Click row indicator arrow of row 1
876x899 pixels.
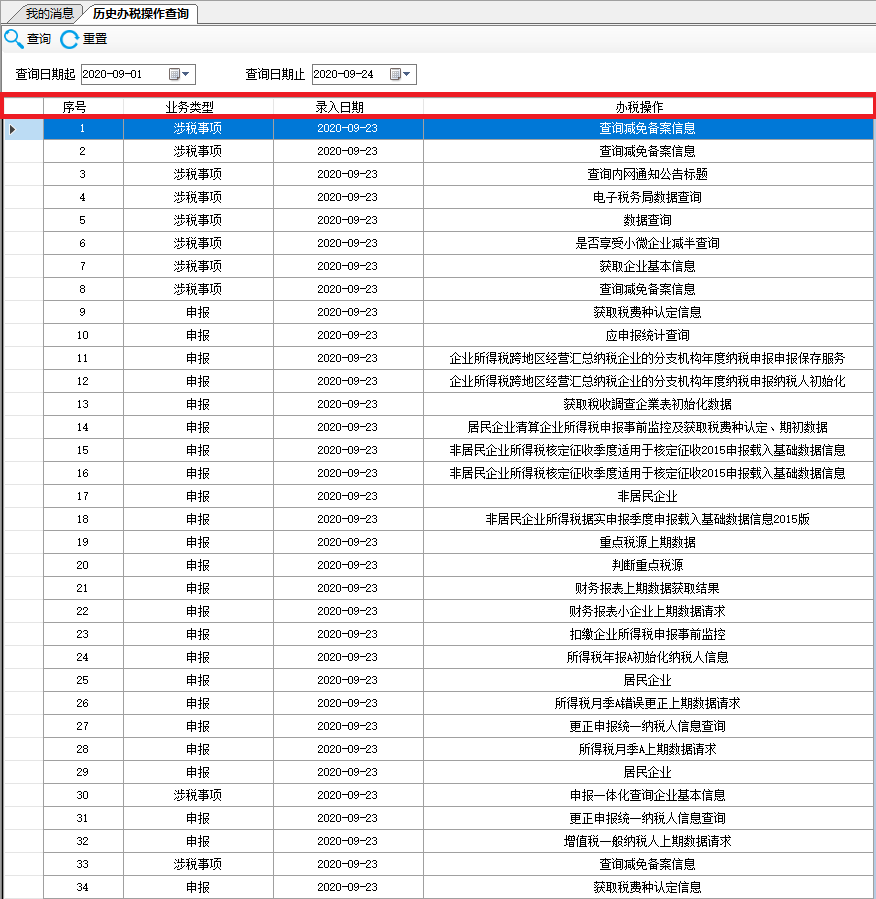(x=13, y=129)
